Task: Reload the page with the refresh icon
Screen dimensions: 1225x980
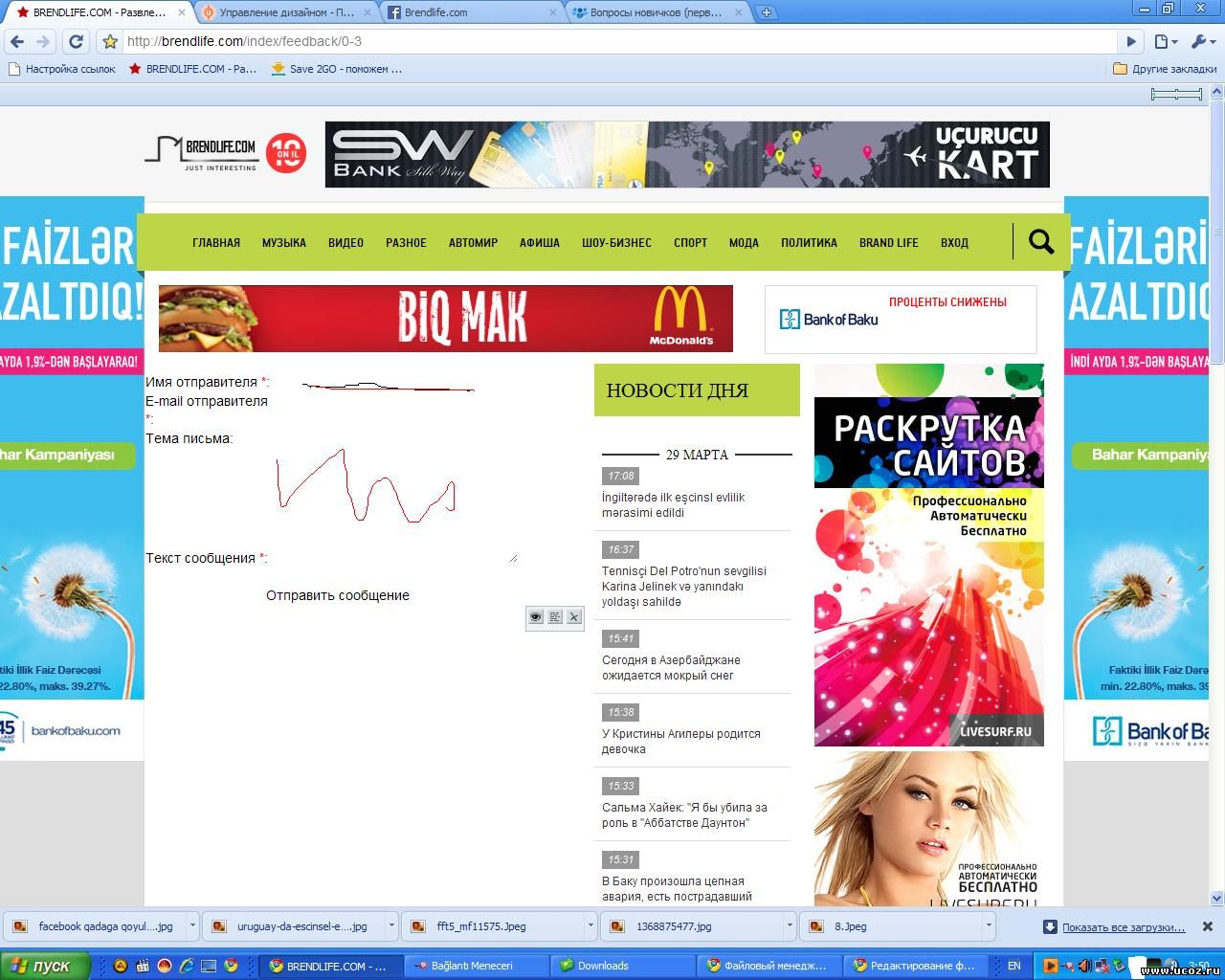Action: point(76,41)
